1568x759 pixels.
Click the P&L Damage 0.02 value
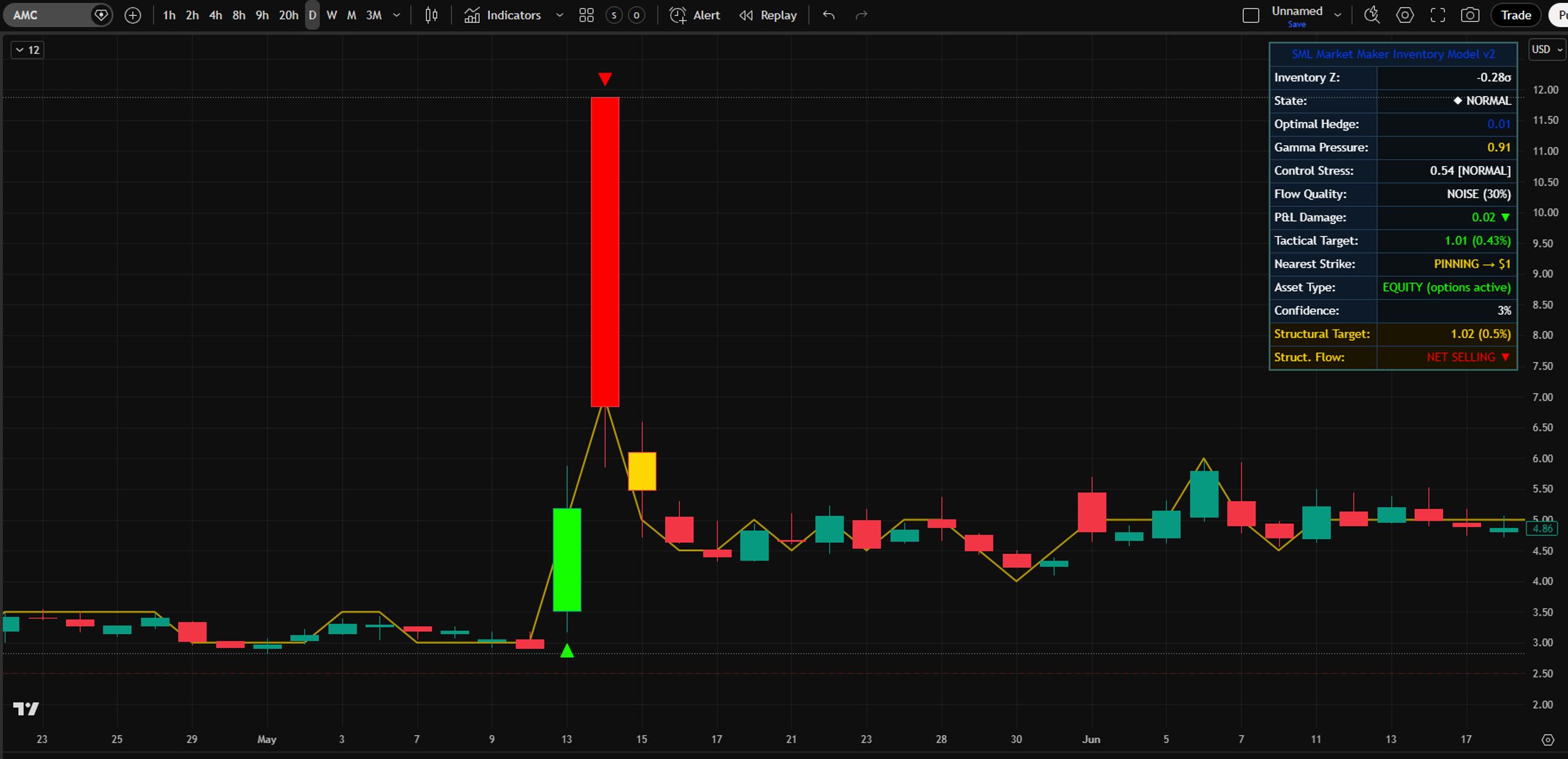click(1490, 217)
